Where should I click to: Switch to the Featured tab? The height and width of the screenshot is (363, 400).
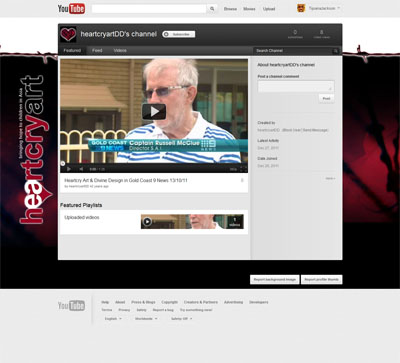72,50
